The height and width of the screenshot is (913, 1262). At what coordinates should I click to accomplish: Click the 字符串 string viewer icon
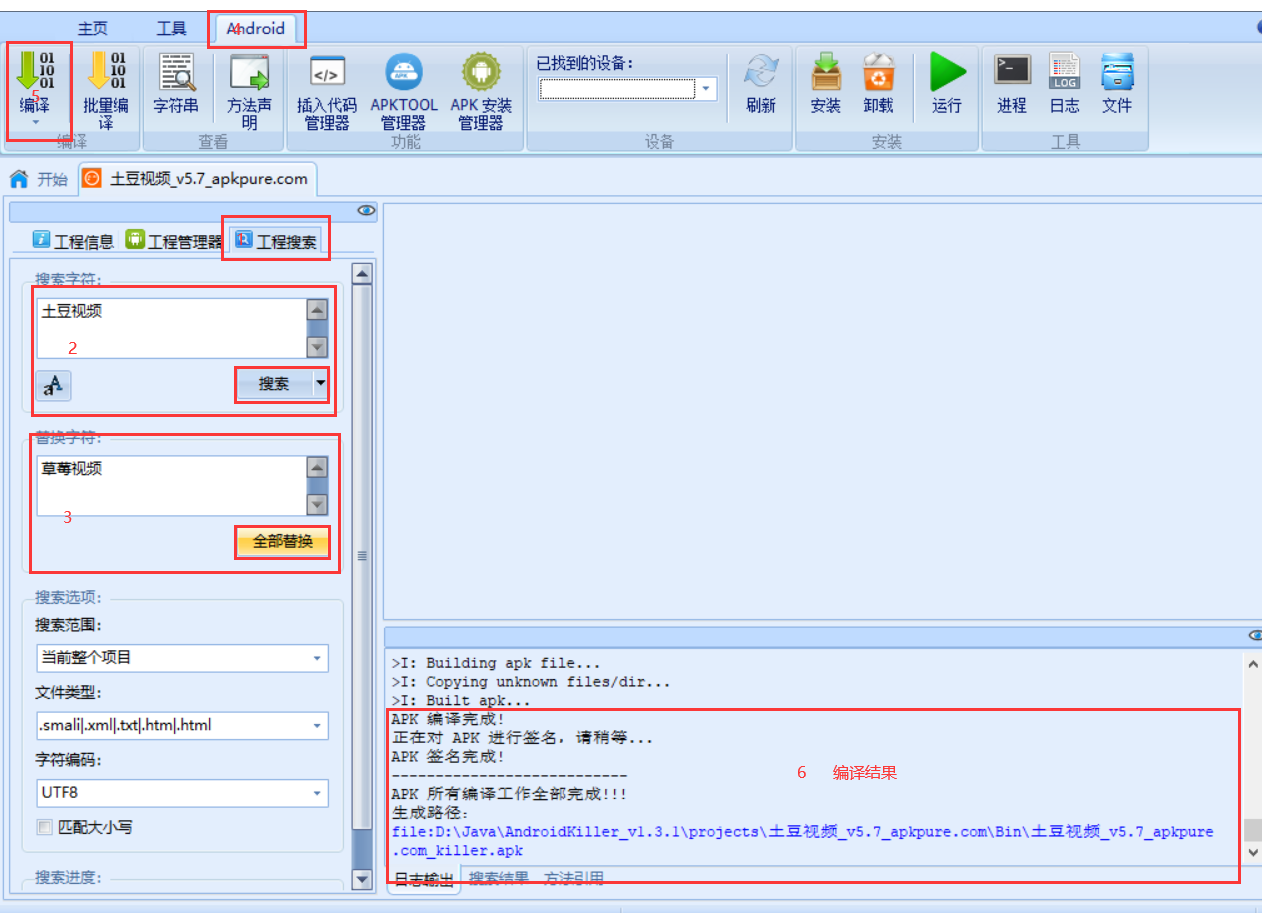click(177, 85)
